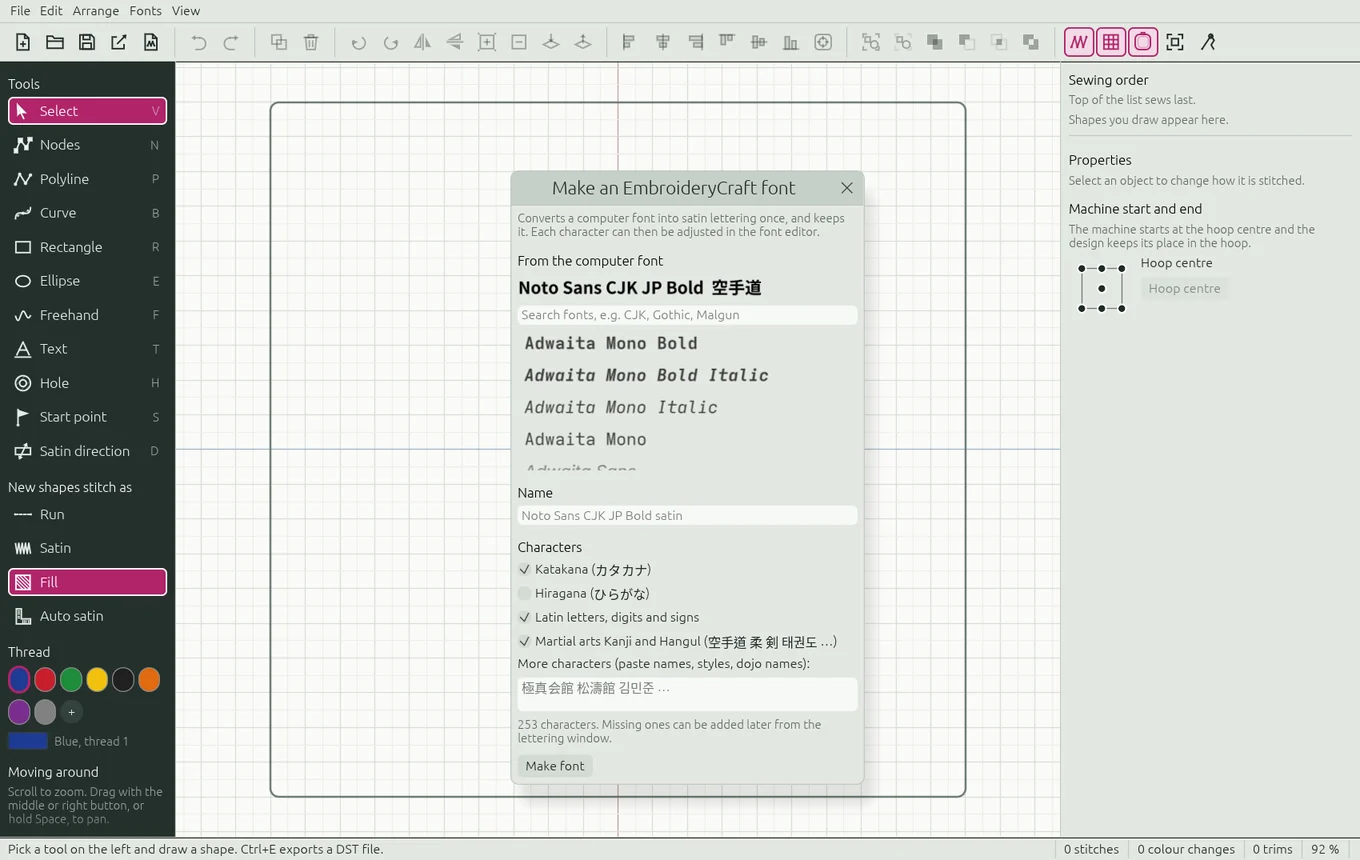Toggle the hoop display toolbar icon
The height and width of the screenshot is (860, 1360).
click(1143, 42)
